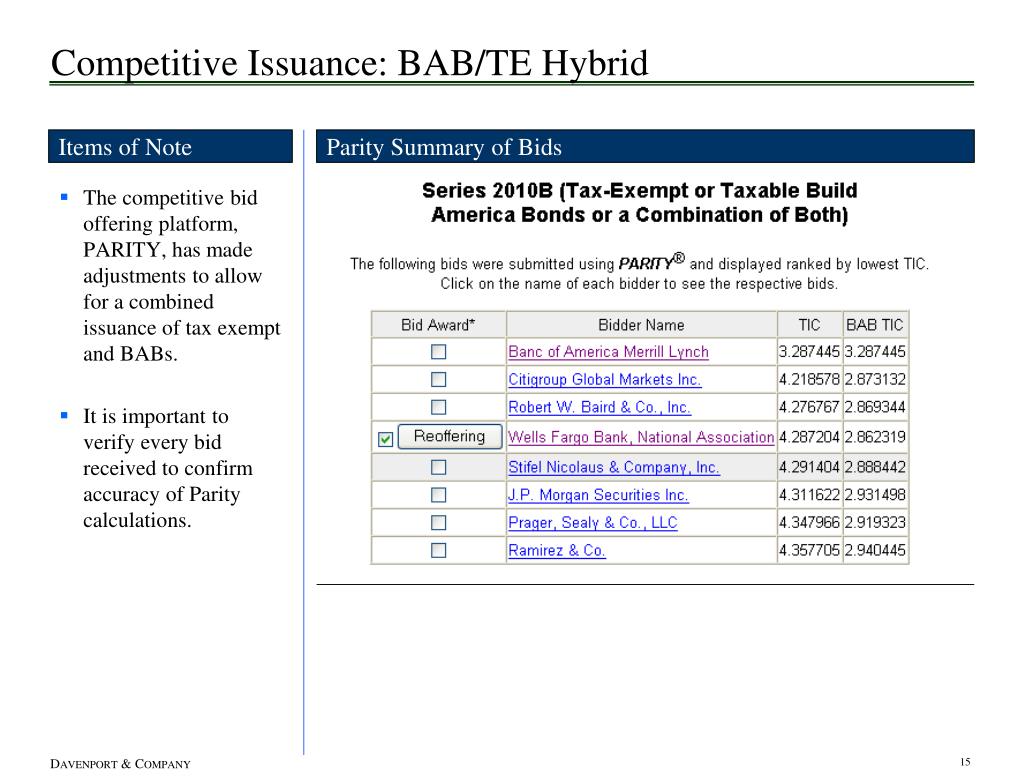This screenshot has width=1023, height=780.
Task: Open the Citigroup Global Markets Inc. bid link
Action: tap(605, 380)
